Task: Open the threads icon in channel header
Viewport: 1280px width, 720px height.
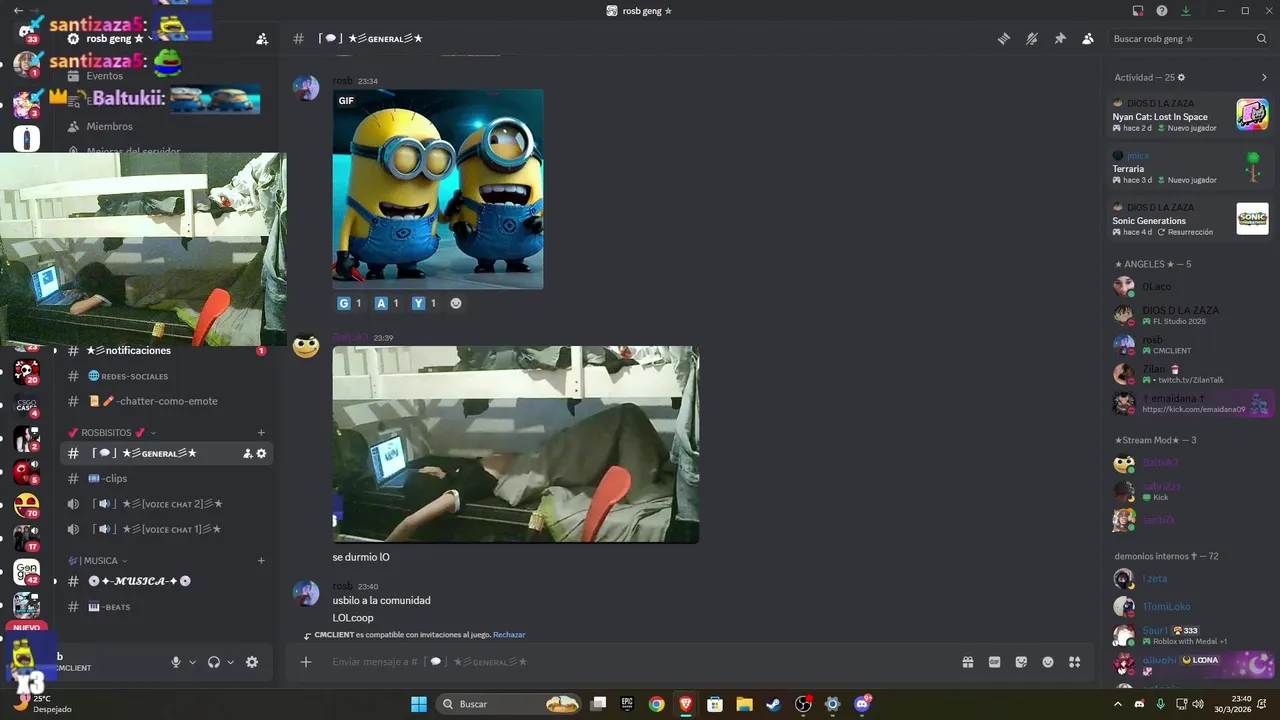Action: tap(1004, 39)
